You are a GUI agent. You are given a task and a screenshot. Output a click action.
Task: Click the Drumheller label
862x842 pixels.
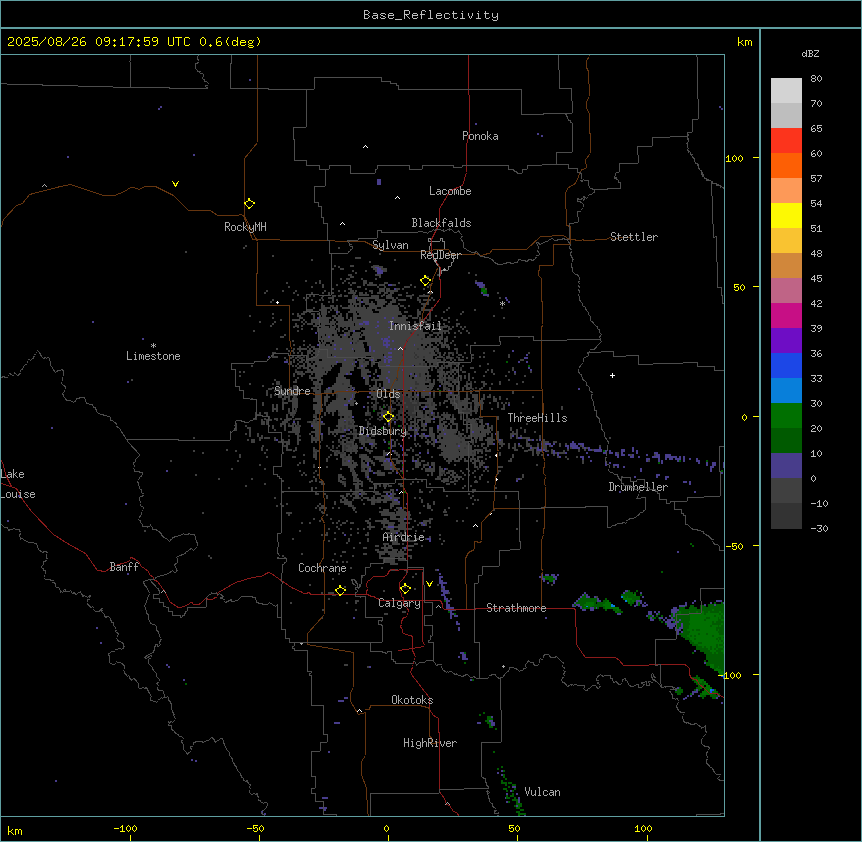coord(638,487)
